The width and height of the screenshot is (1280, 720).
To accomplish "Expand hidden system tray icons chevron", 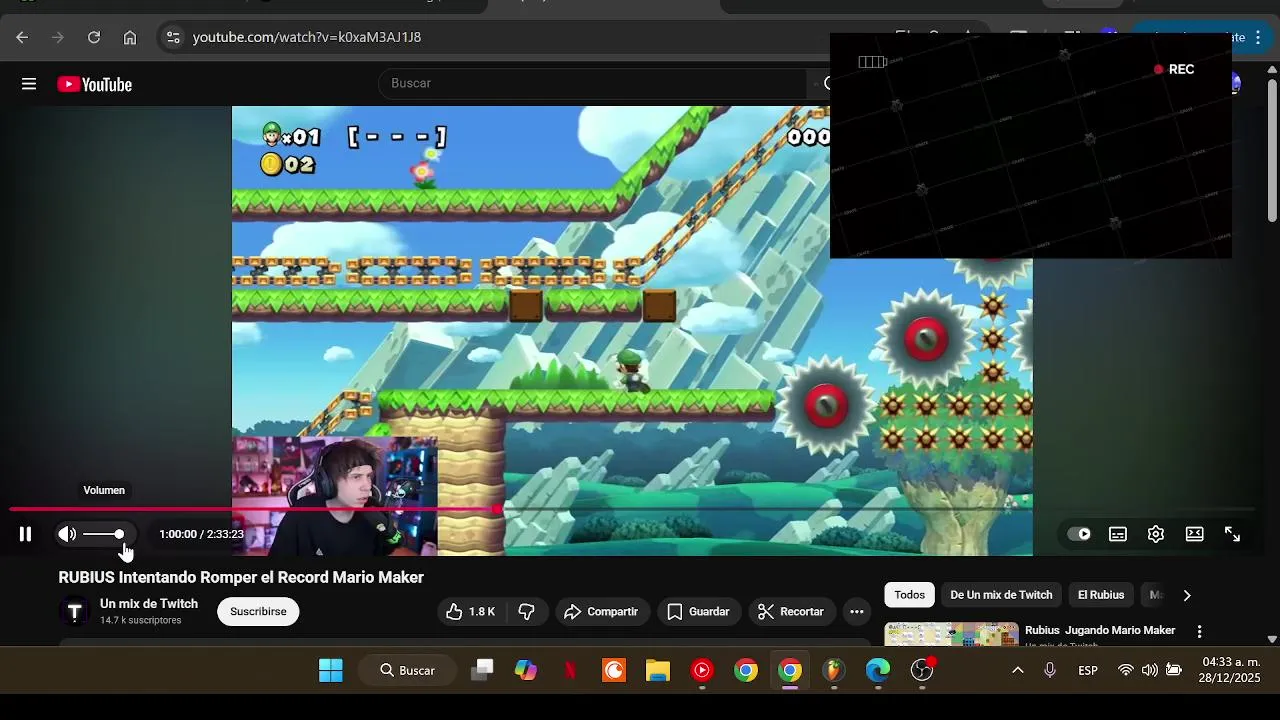I will (x=1018, y=670).
